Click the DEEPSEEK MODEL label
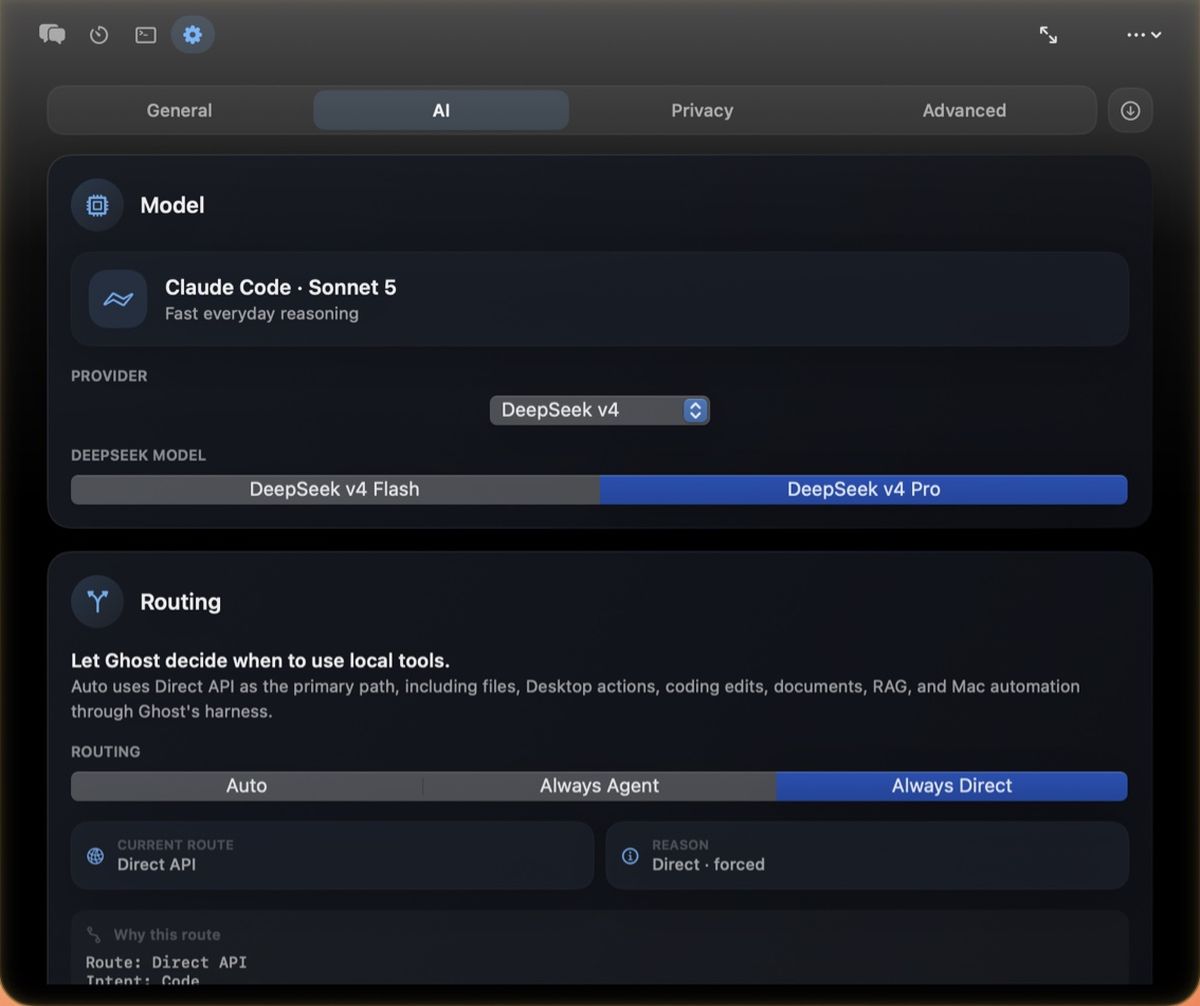The image size is (1200, 1006). coord(138,455)
